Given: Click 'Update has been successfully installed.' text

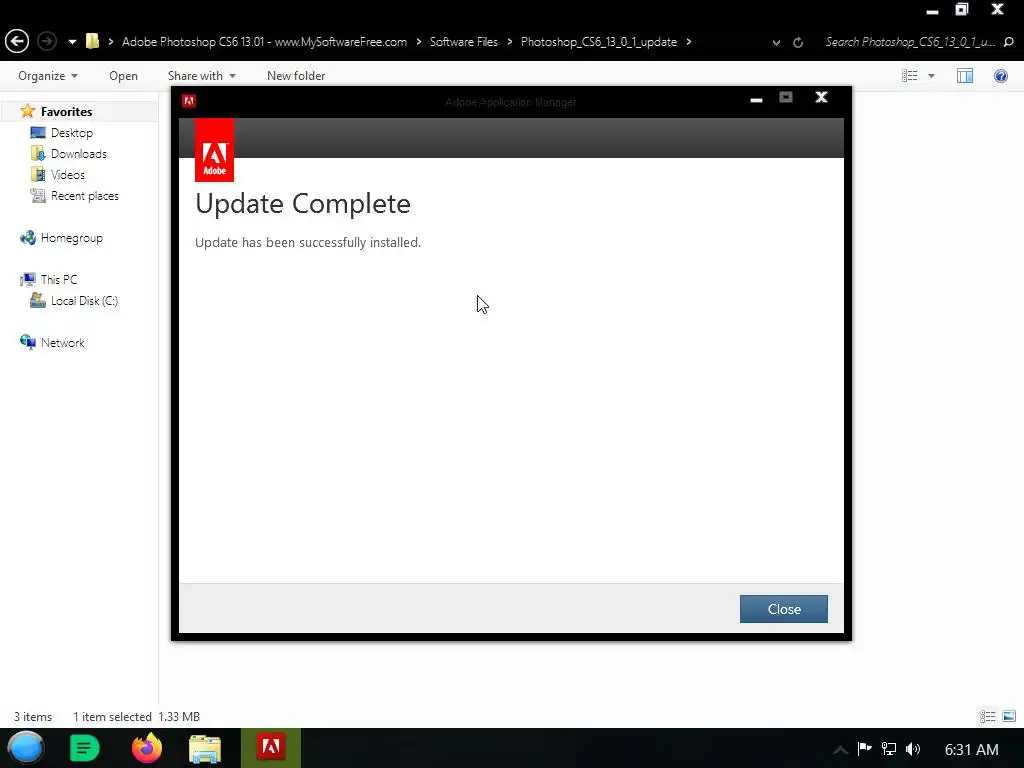Looking at the screenshot, I should tap(308, 242).
